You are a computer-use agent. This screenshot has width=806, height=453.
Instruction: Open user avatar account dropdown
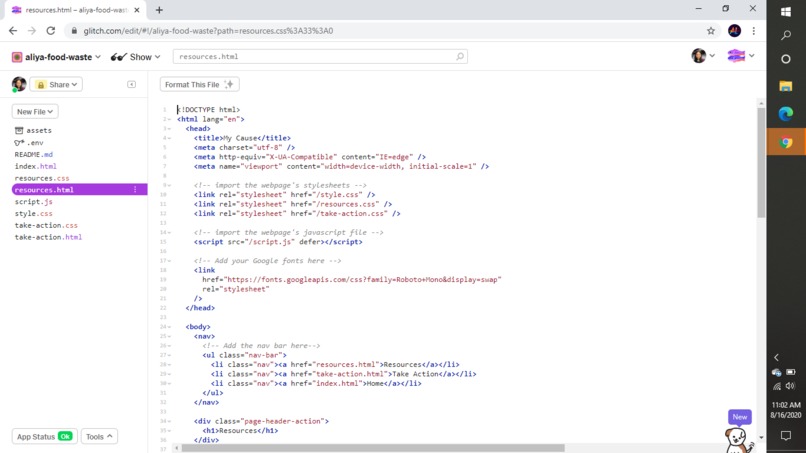[703, 56]
